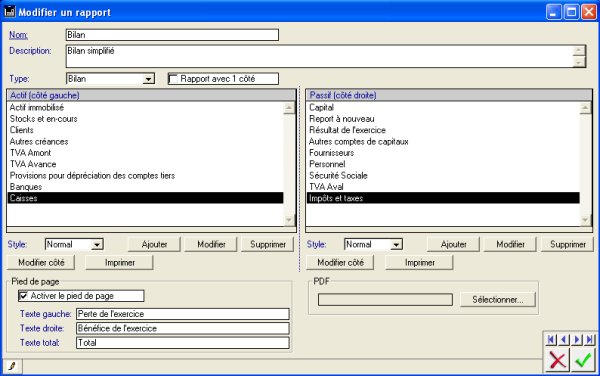Click Actif list scrollbar up arrow
Image resolution: width=600 pixels, height=376 pixels.
click(289, 108)
